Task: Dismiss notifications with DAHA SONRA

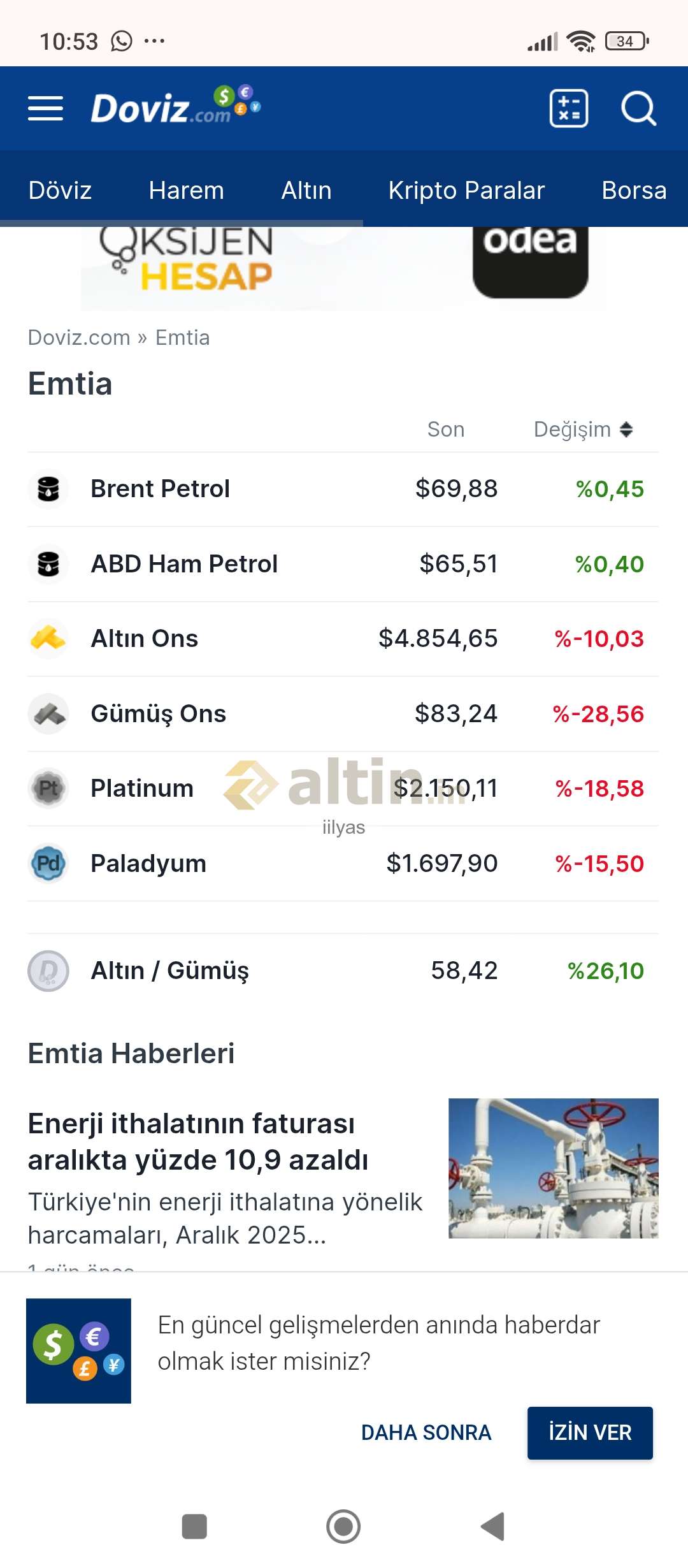Action: tap(426, 1432)
